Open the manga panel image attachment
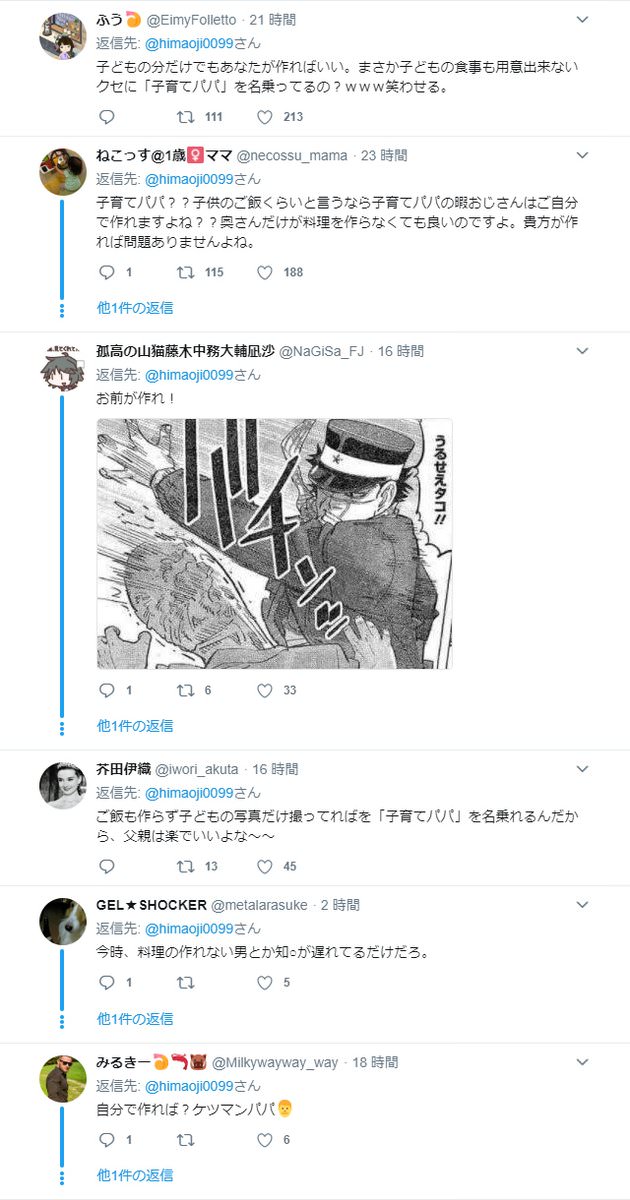The image size is (630, 1200). click(275, 543)
